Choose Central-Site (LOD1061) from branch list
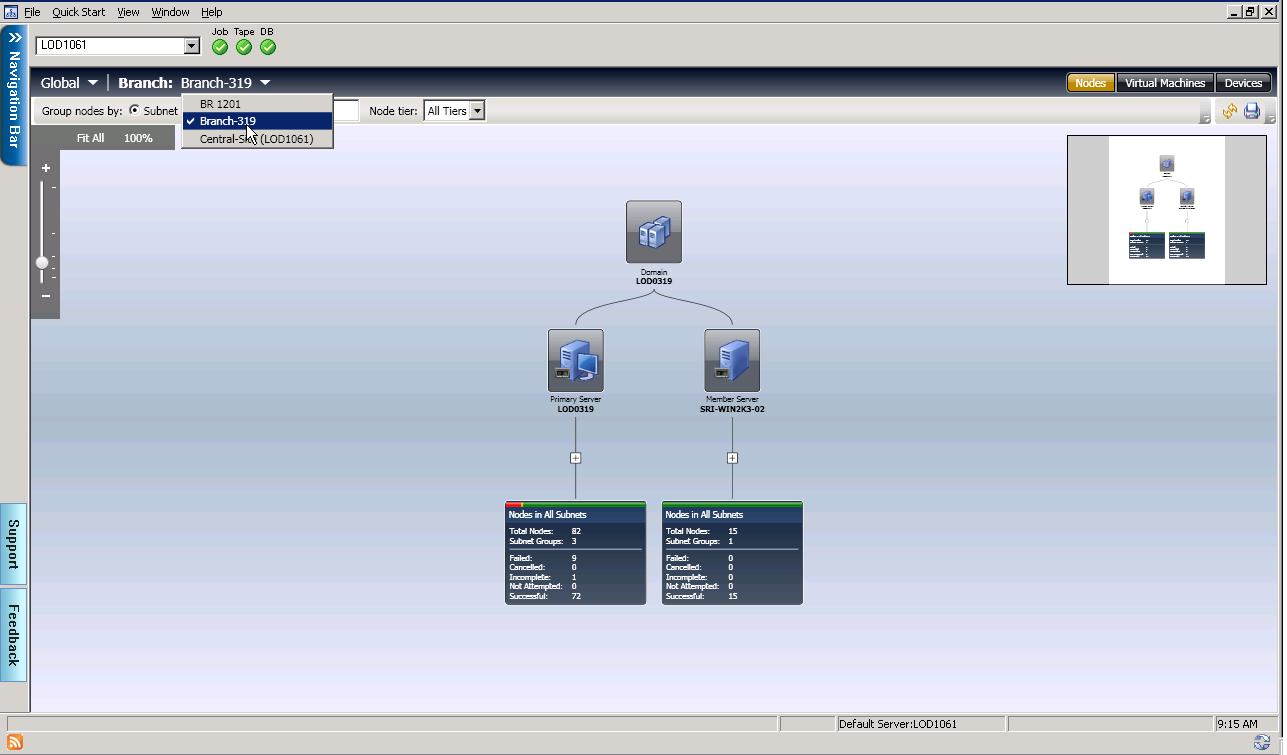Viewport: 1287px width, 755px height. (x=257, y=139)
